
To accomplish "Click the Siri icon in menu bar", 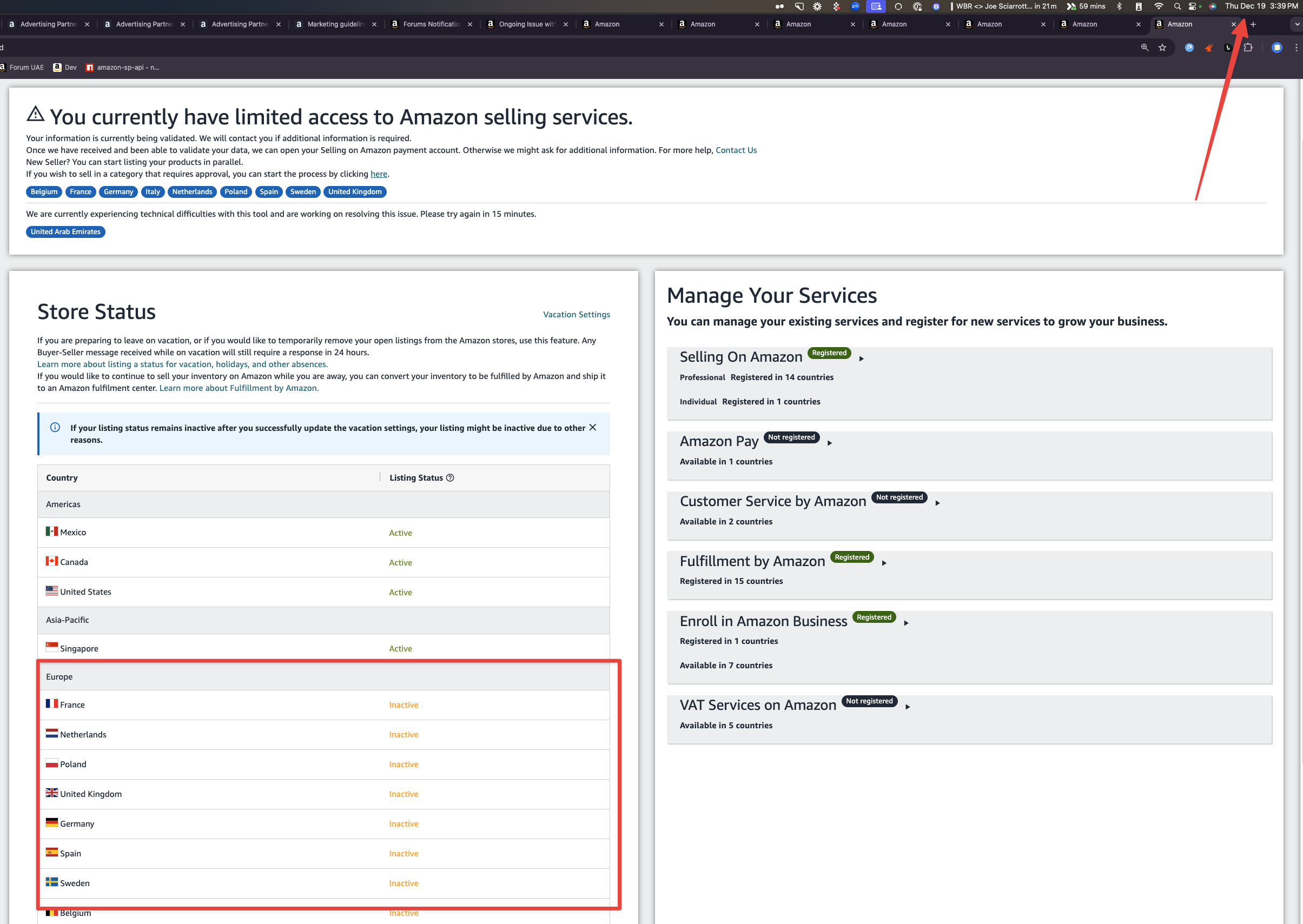I will tap(1213, 6).
